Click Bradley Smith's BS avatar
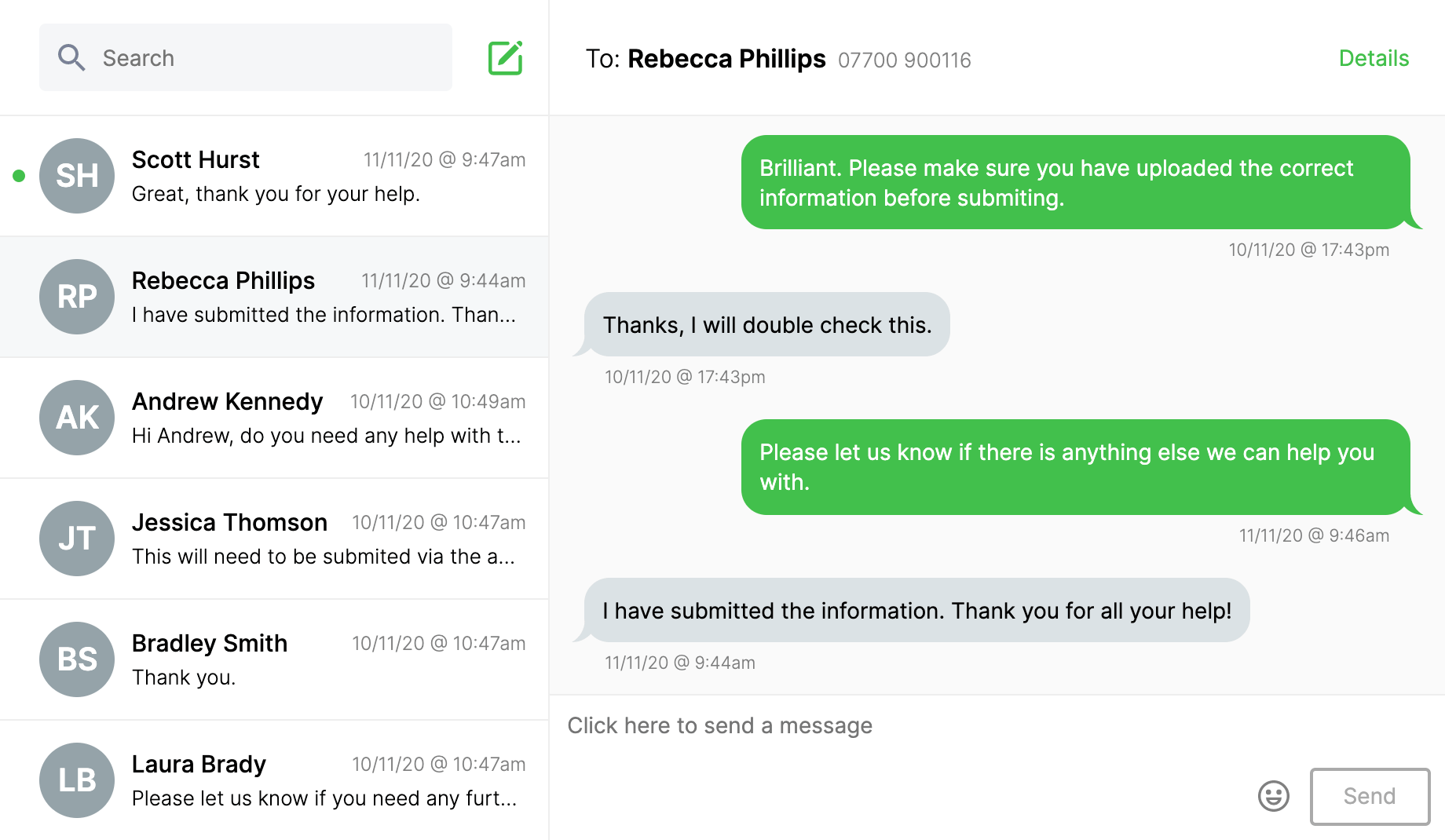The height and width of the screenshot is (840, 1445). coord(76,659)
